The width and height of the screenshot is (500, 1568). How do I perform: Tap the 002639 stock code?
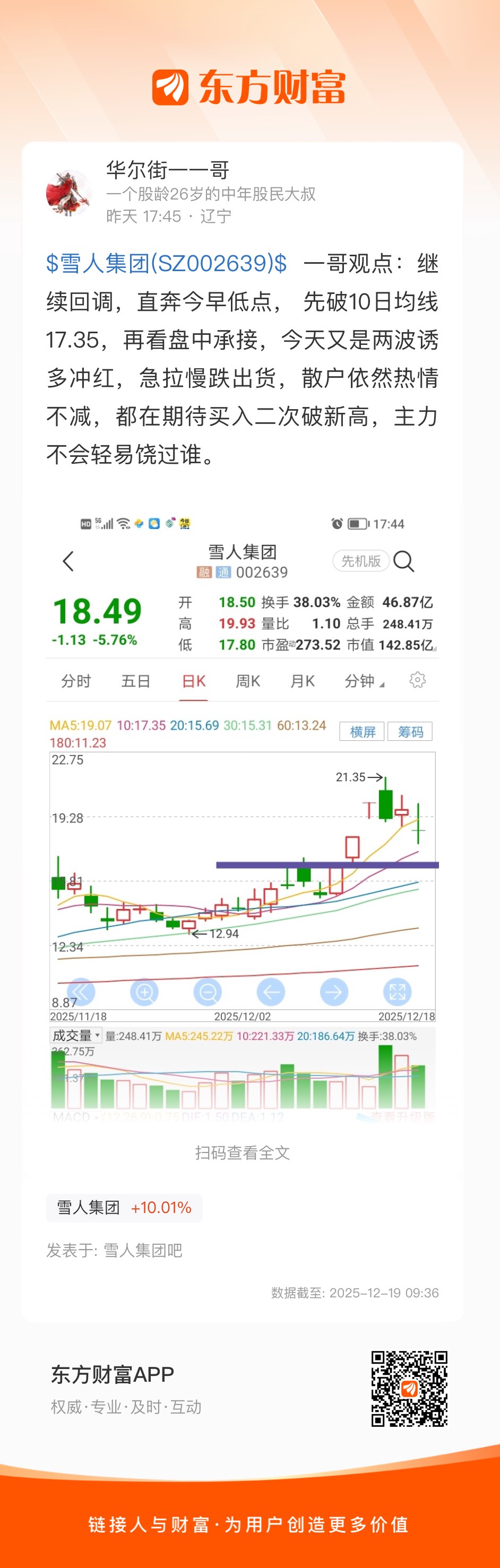point(262,572)
